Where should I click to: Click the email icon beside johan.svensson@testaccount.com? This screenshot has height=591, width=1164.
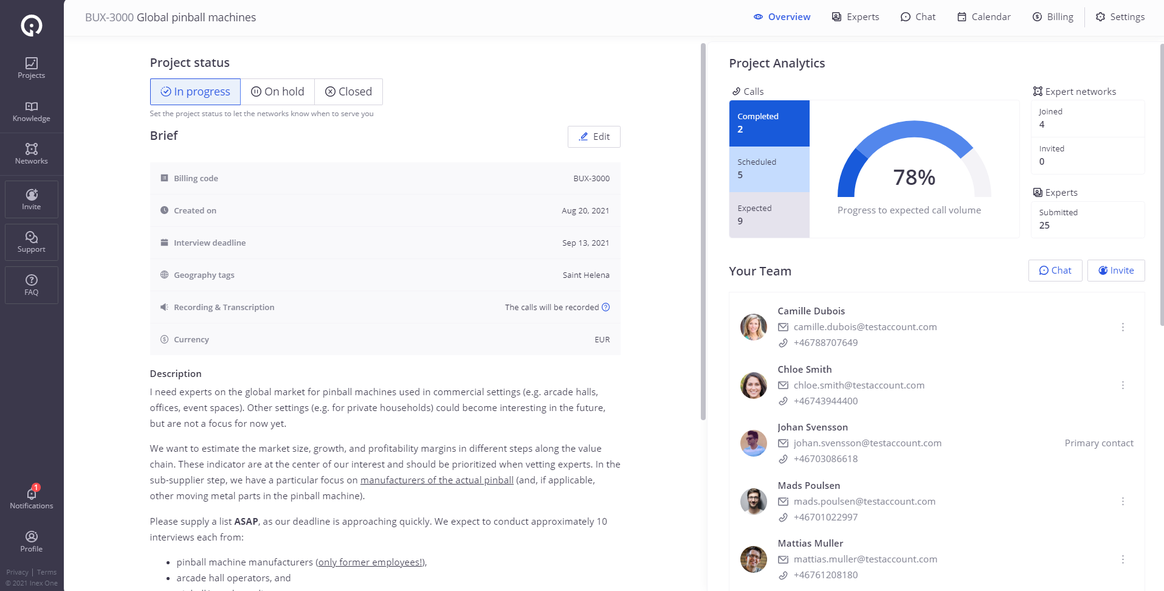coord(782,443)
